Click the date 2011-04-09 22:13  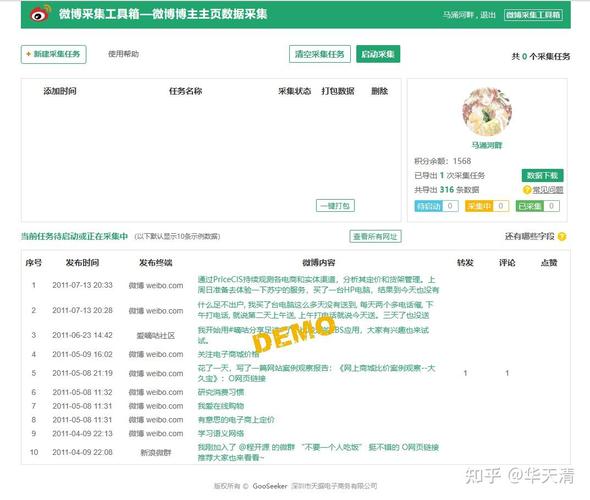point(82,433)
